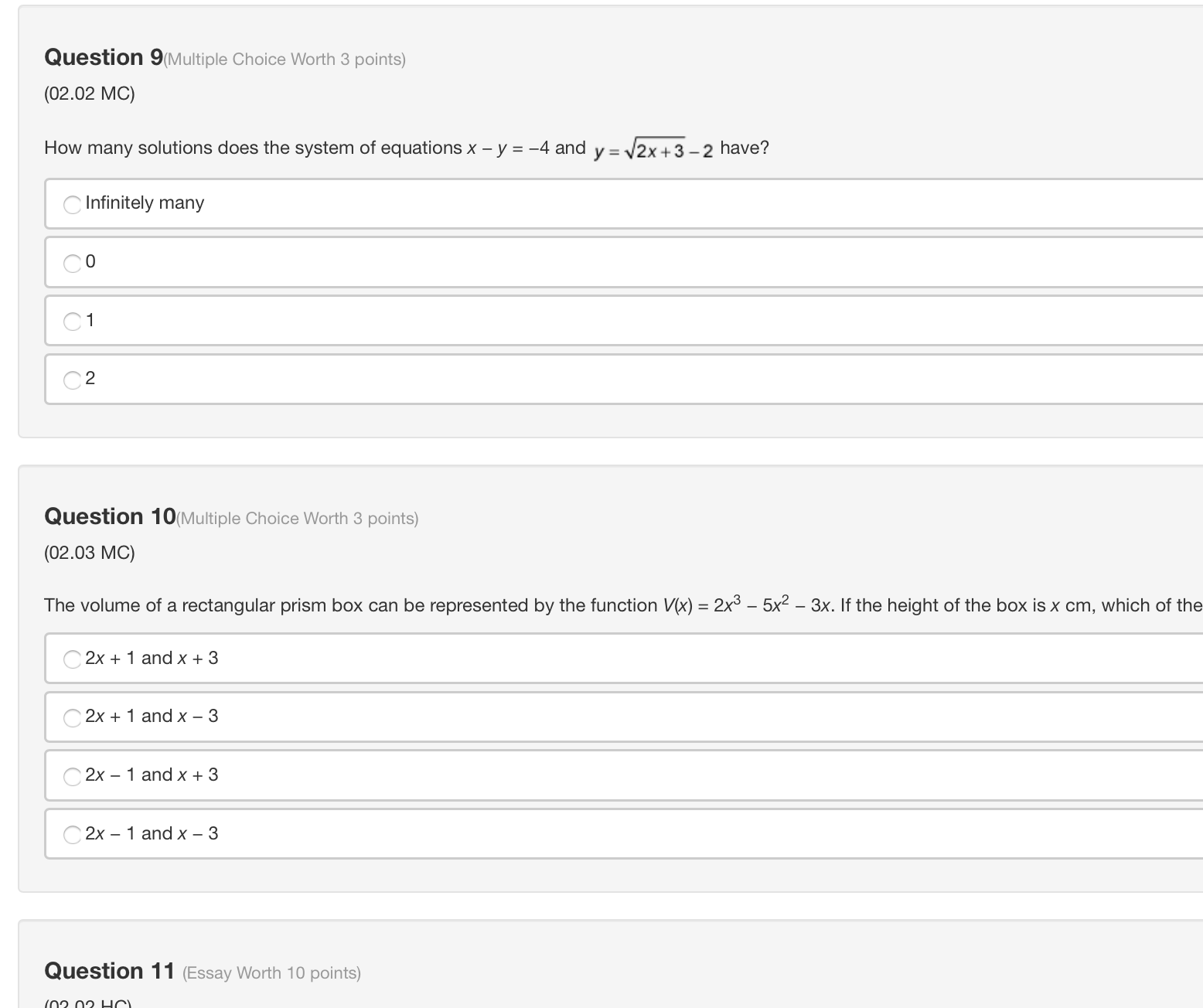Click the "(02.02 MC)" label under Question 9
1203x1008 pixels.
[89, 93]
